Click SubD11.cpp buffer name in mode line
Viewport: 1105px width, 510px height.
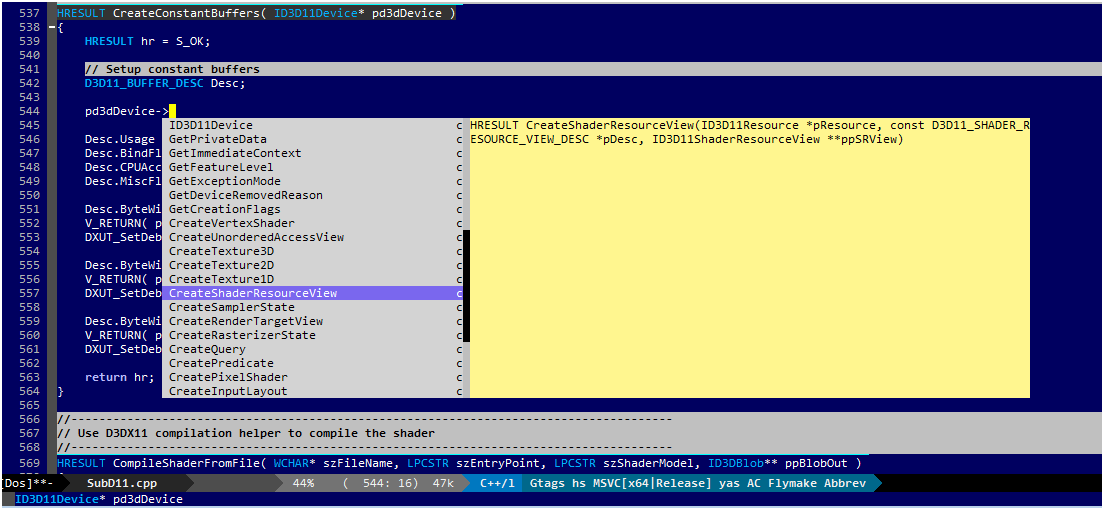point(122,483)
